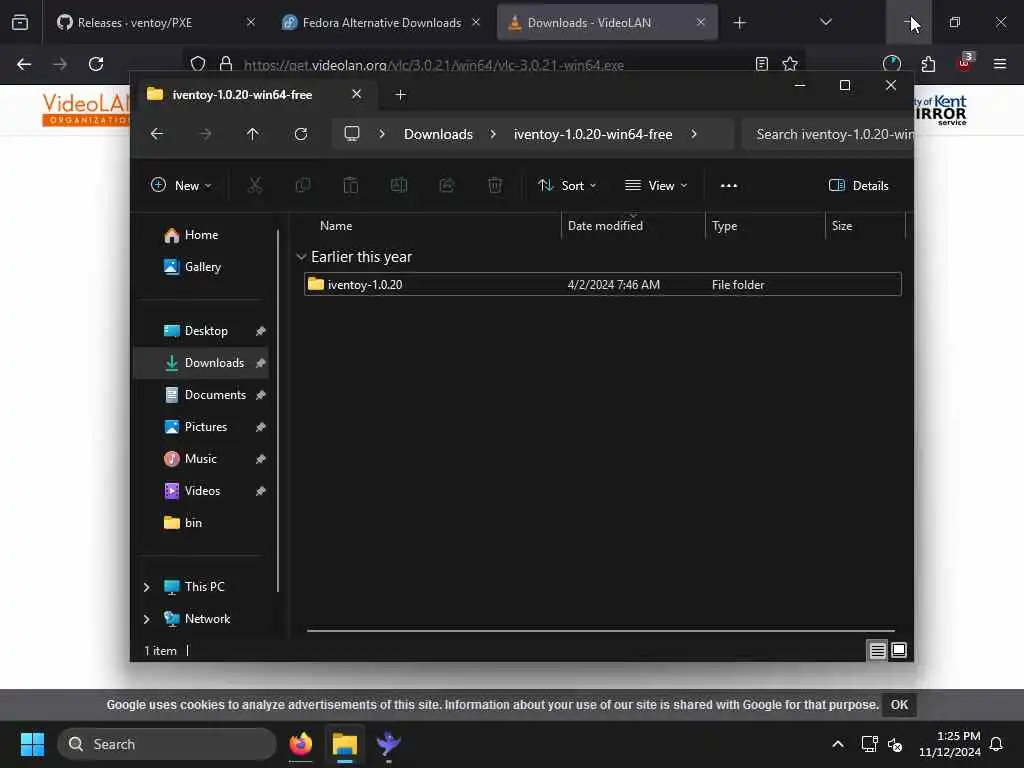Close the Fedora Alternative Downloads tab
This screenshot has width=1024, height=768.
point(475,22)
